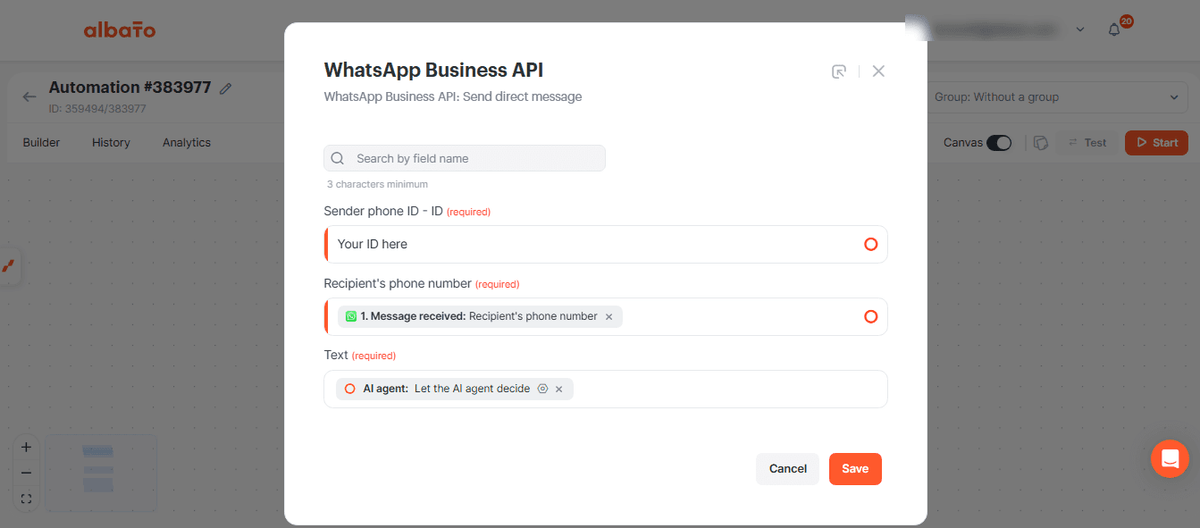The image size is (1200, 528).
Task: Click the Text input field area
Action: coord(606,389)
